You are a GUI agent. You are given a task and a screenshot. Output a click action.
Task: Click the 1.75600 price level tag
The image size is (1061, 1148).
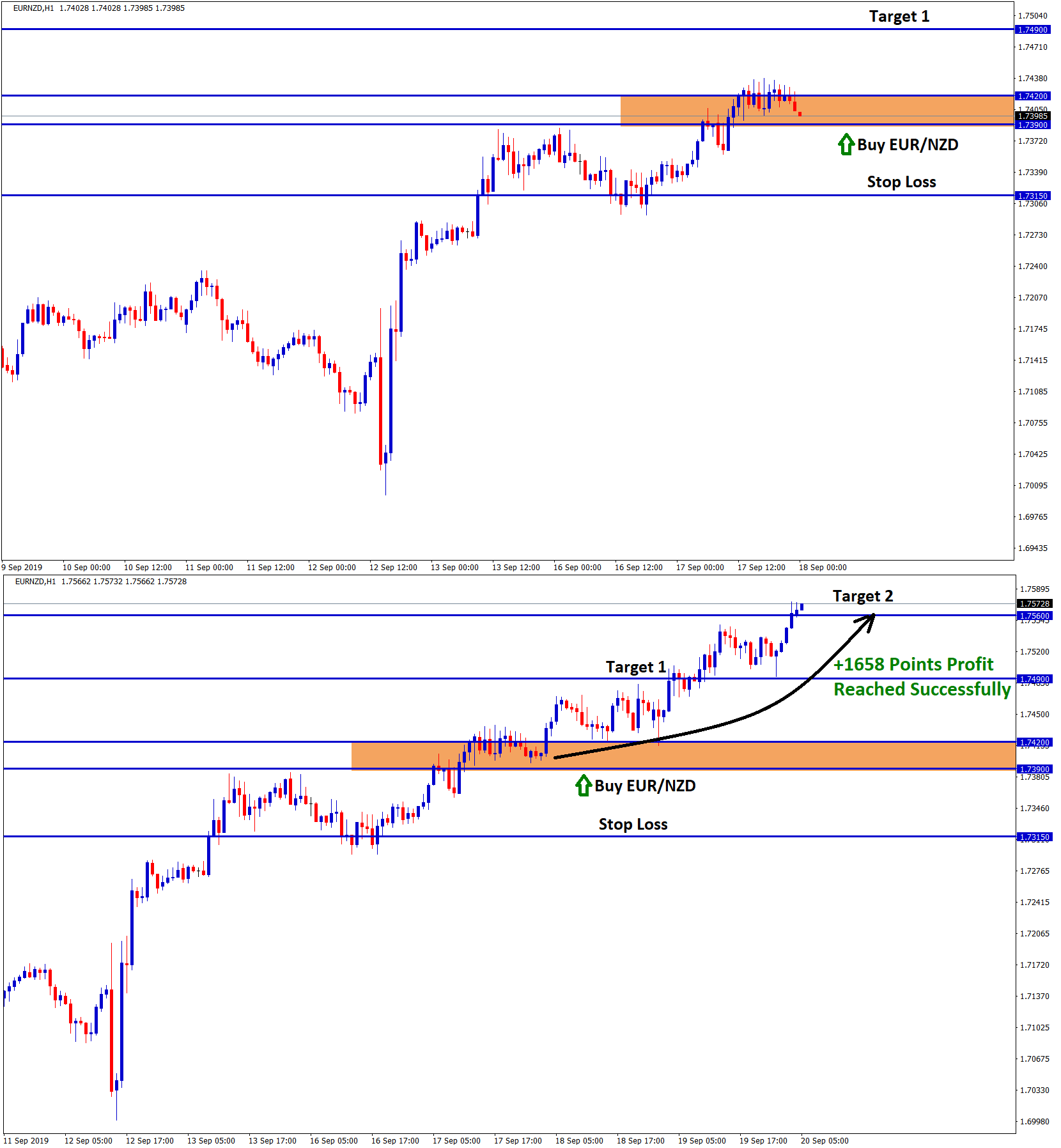click(1034, 616)
